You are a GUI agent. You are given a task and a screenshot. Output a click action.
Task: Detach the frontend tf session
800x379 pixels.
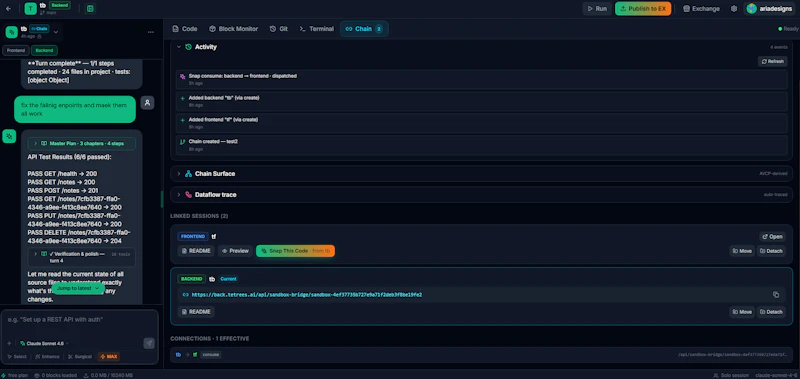click(x=771, y=251)
